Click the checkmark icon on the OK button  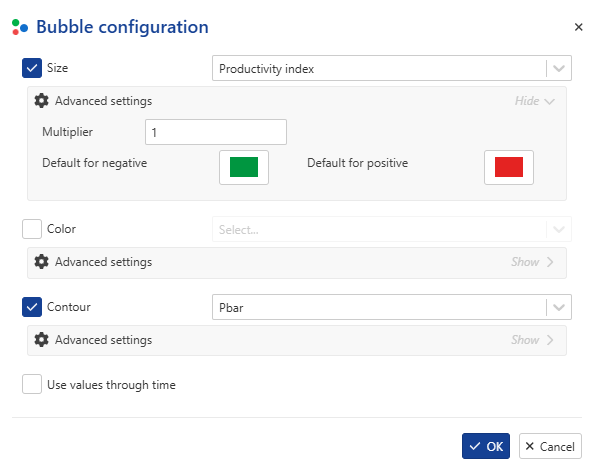tap(475, 446)
